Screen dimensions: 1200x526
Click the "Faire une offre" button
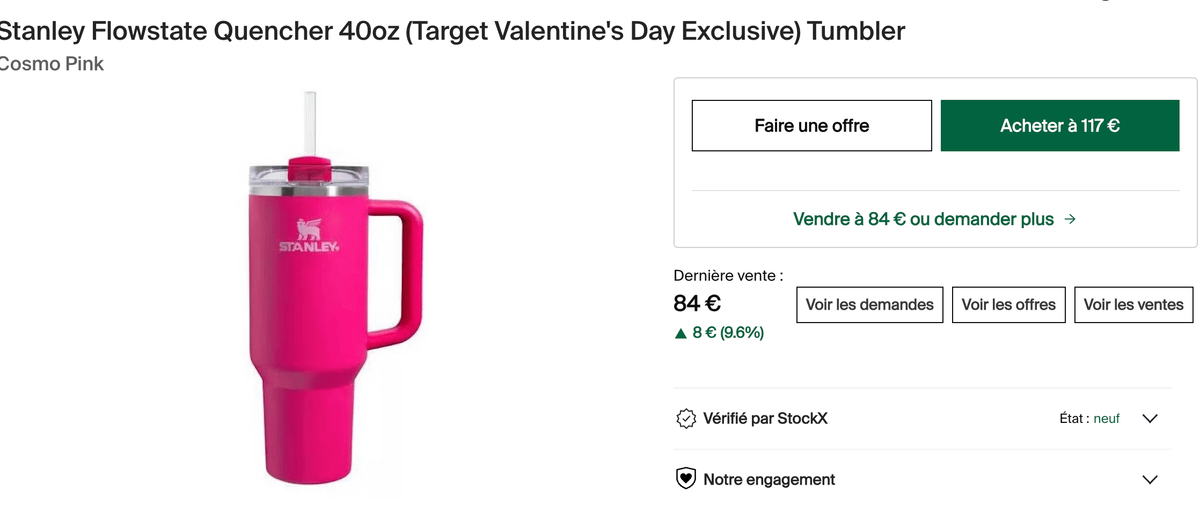811,126
